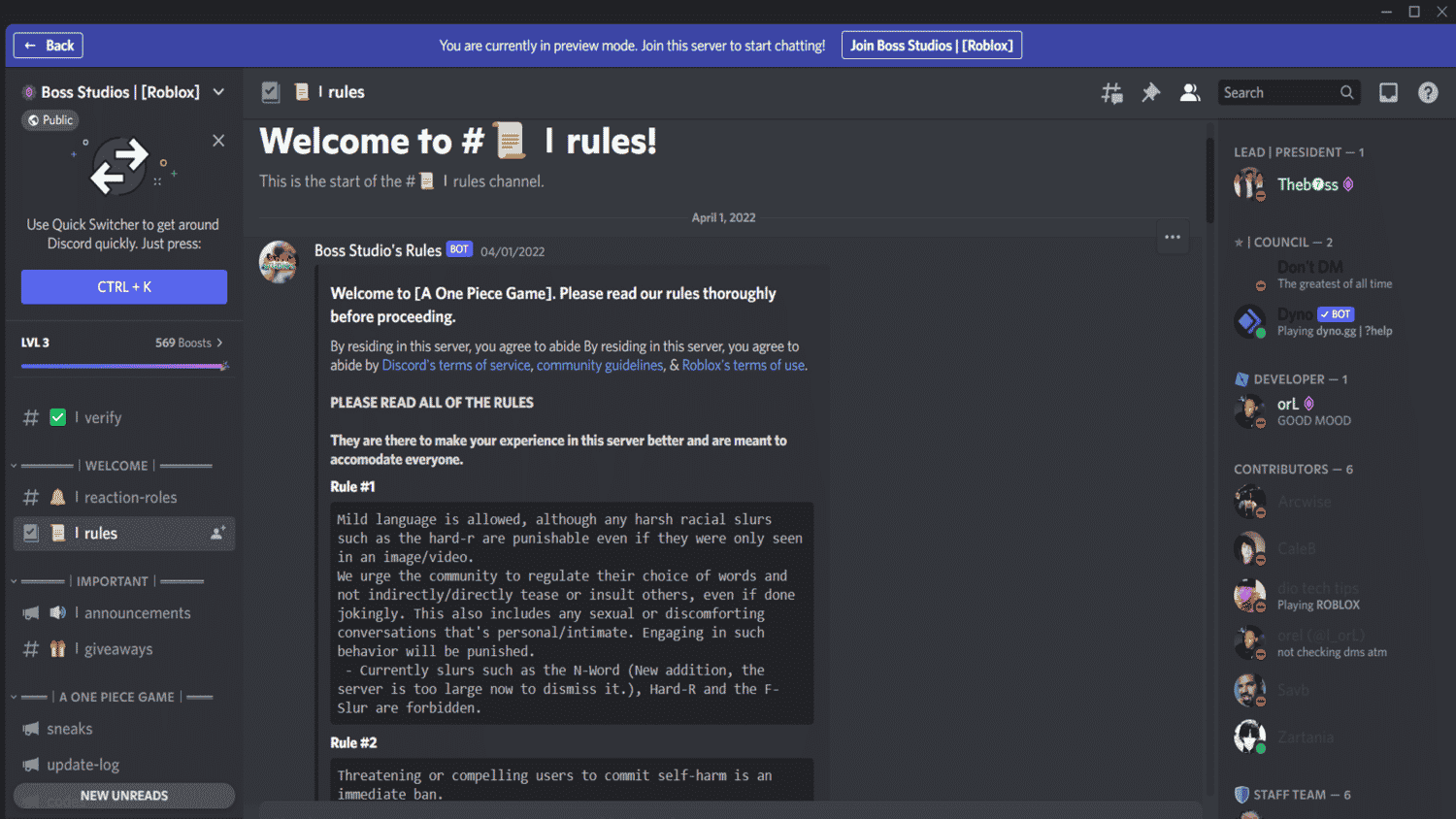Image resolution: width=1456 pixels, height=819 pixels.
Task: Click the Boss Studio's Rules username
Action: point(378,250)
